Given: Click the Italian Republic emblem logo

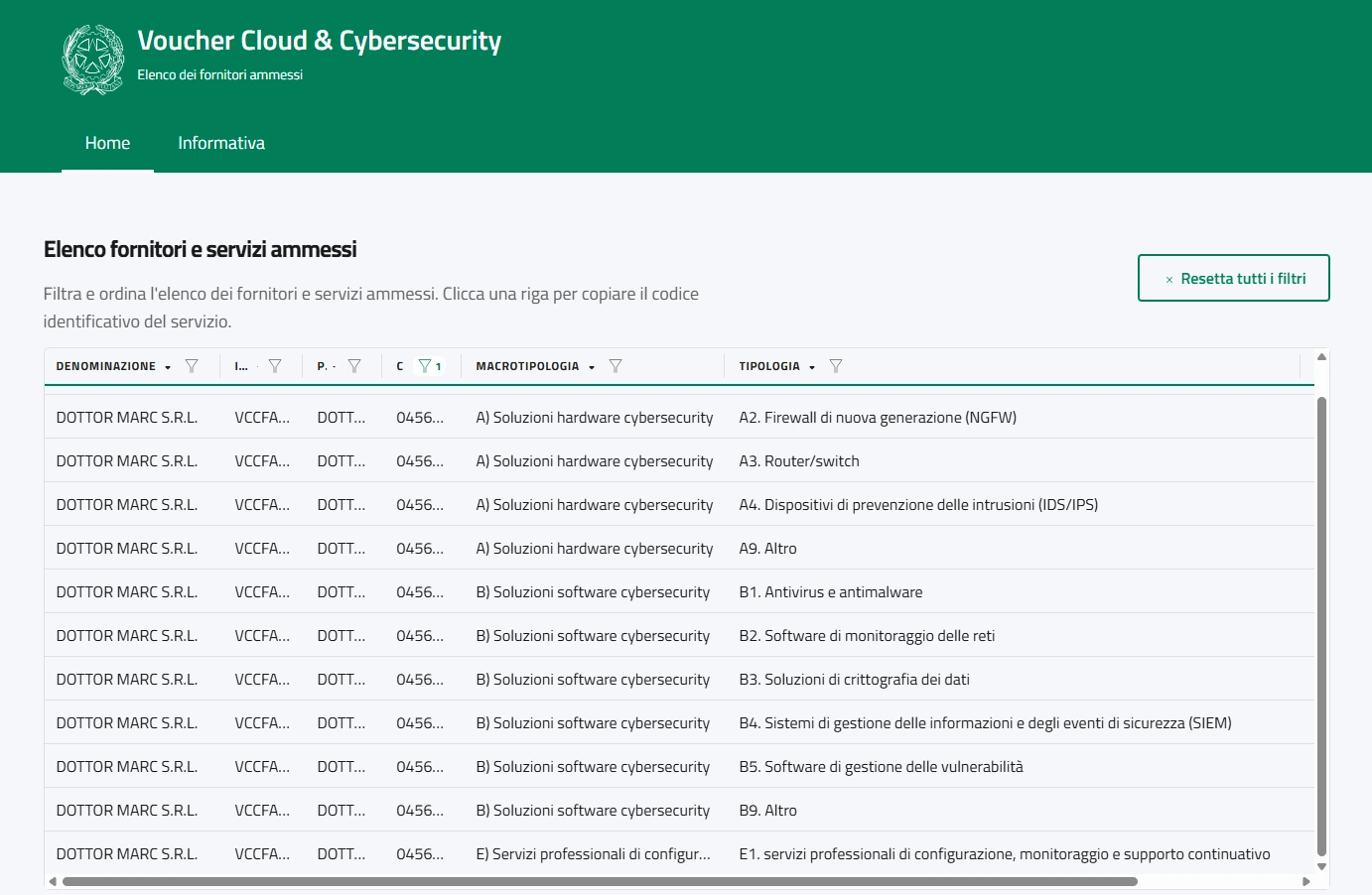Looking at the screenshot, I should click(x=92, y=60).
